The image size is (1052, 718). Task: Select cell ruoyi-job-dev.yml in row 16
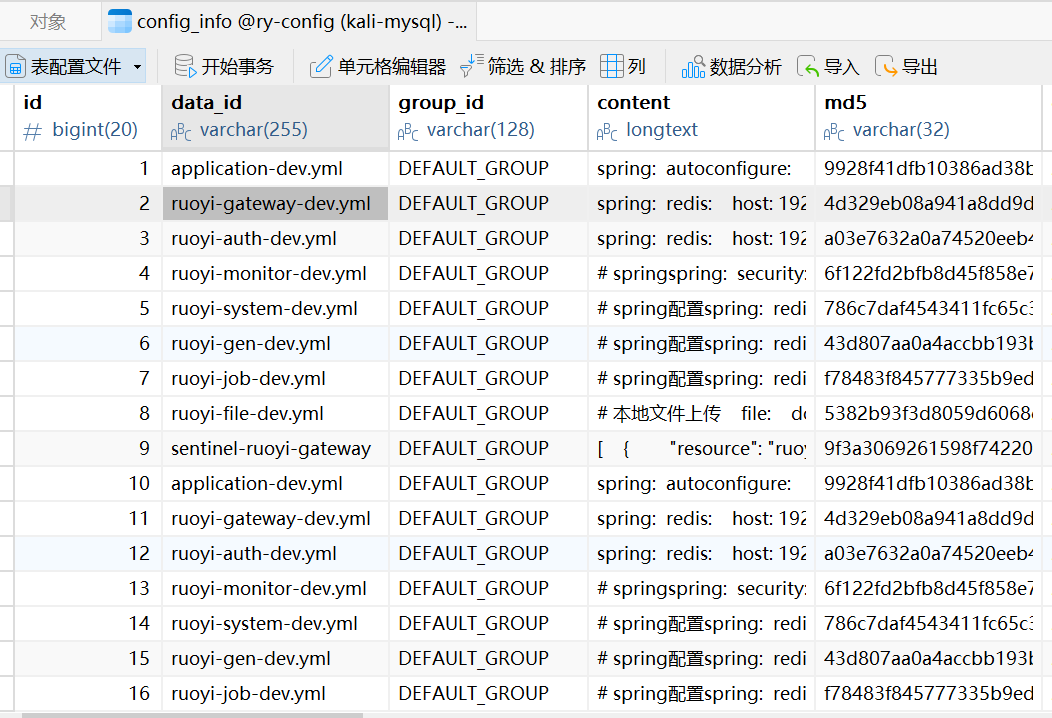point(275,693)
